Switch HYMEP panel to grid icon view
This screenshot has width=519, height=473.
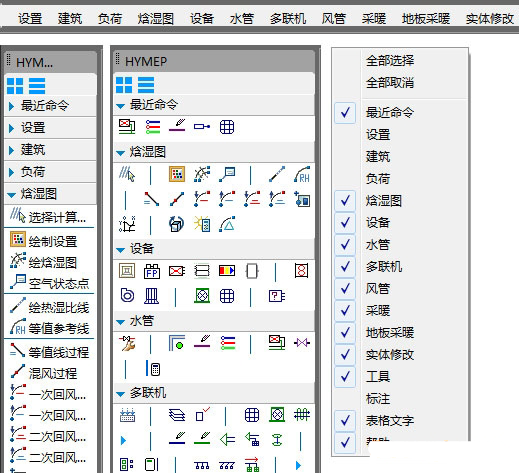pos(124,85)
